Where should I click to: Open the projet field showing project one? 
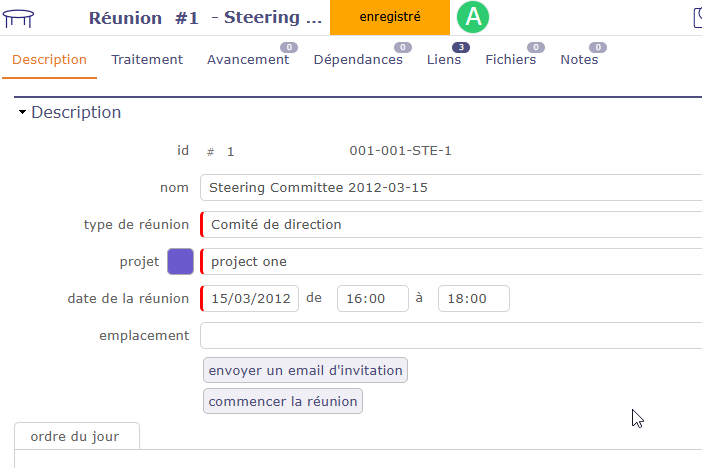click(452, 262)
